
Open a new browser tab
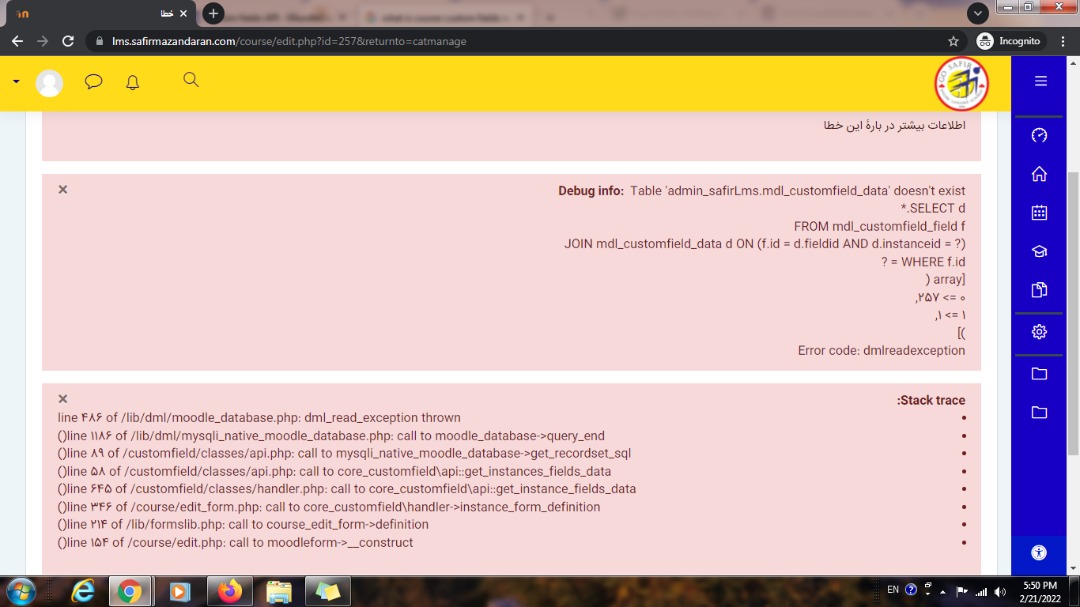(x=213, y=13)
